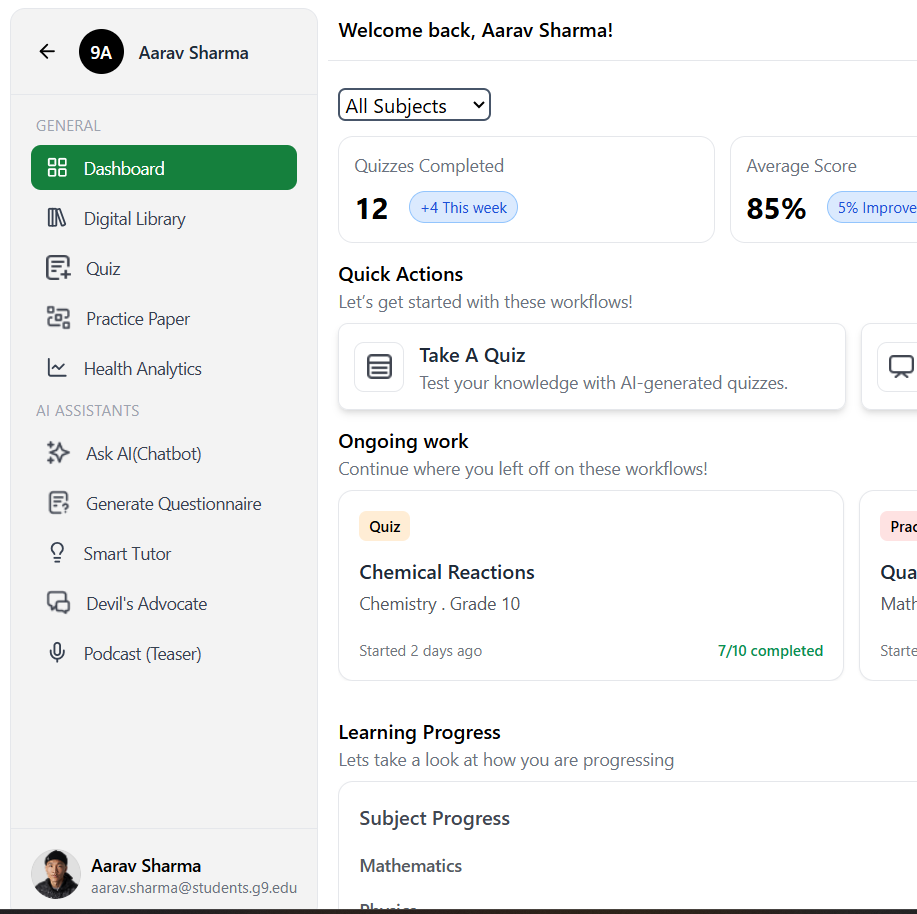Click the Digital Library books icon
The height and width of the screenshot is (914, 917).
click(57, 218)
